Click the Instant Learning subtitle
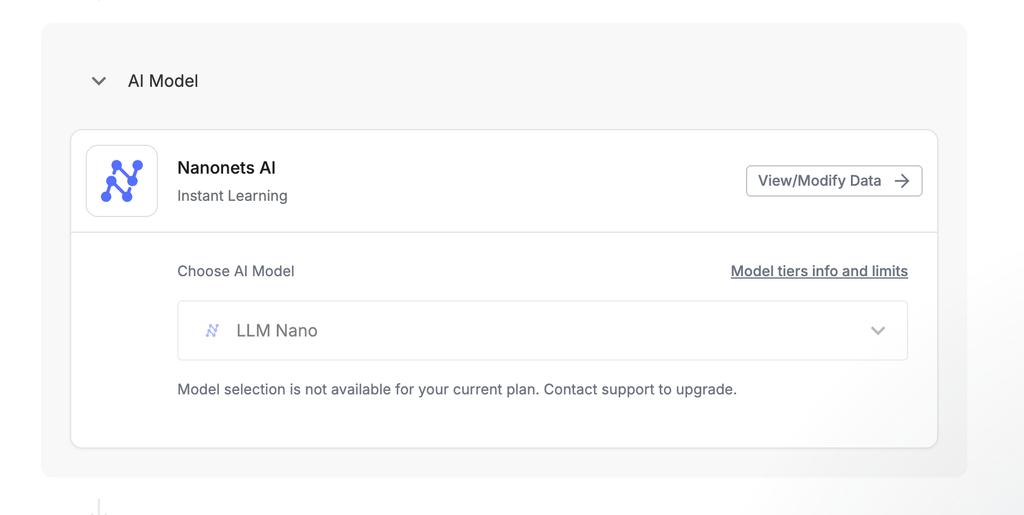 click(232, 196)
